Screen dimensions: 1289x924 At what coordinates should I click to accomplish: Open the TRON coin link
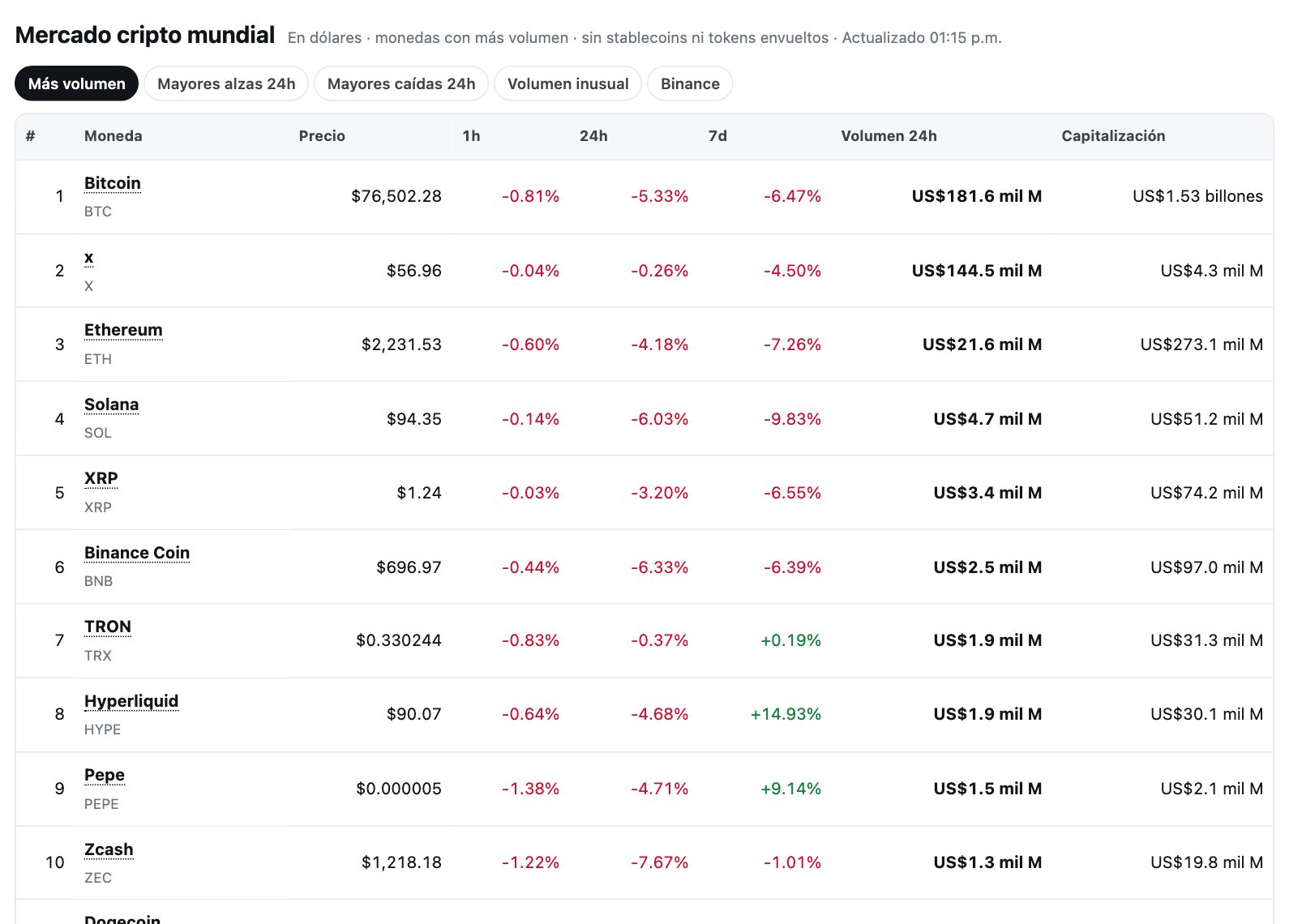[108, 627]
